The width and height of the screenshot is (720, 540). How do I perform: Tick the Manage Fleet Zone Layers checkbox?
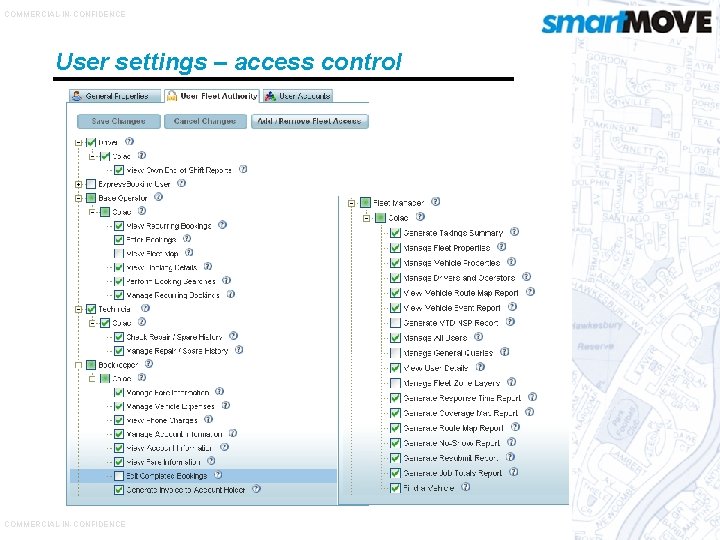[395, 383]
